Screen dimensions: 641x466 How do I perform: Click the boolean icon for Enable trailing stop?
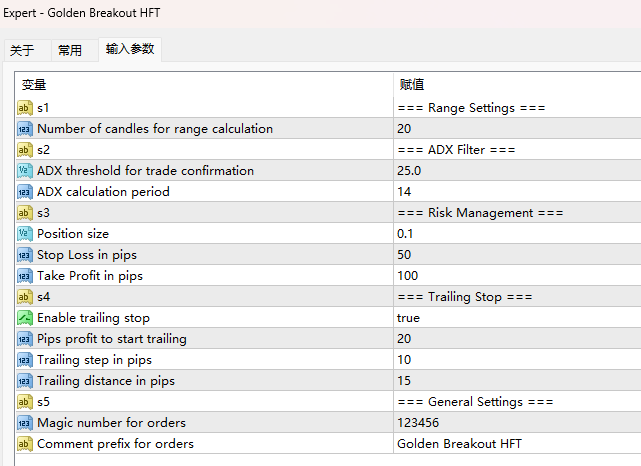25,318
